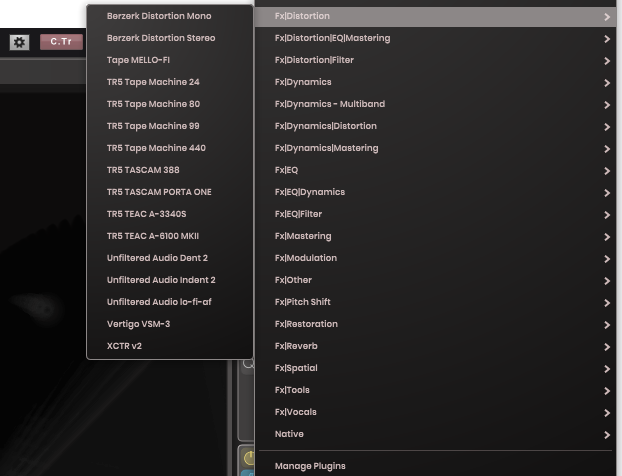Click the yellow power knob icon

[250, 458]
